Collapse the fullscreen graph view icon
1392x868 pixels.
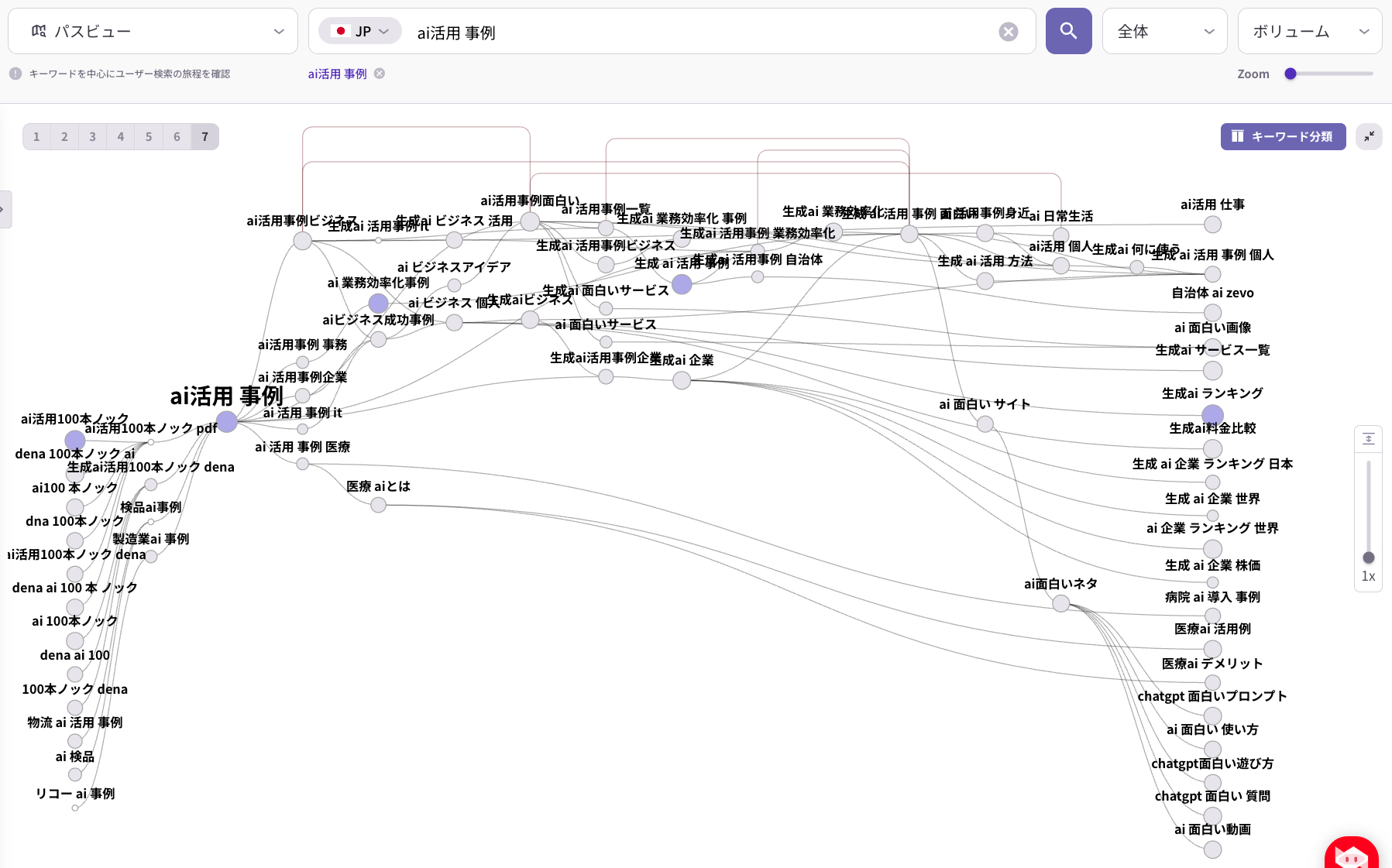1369,136
